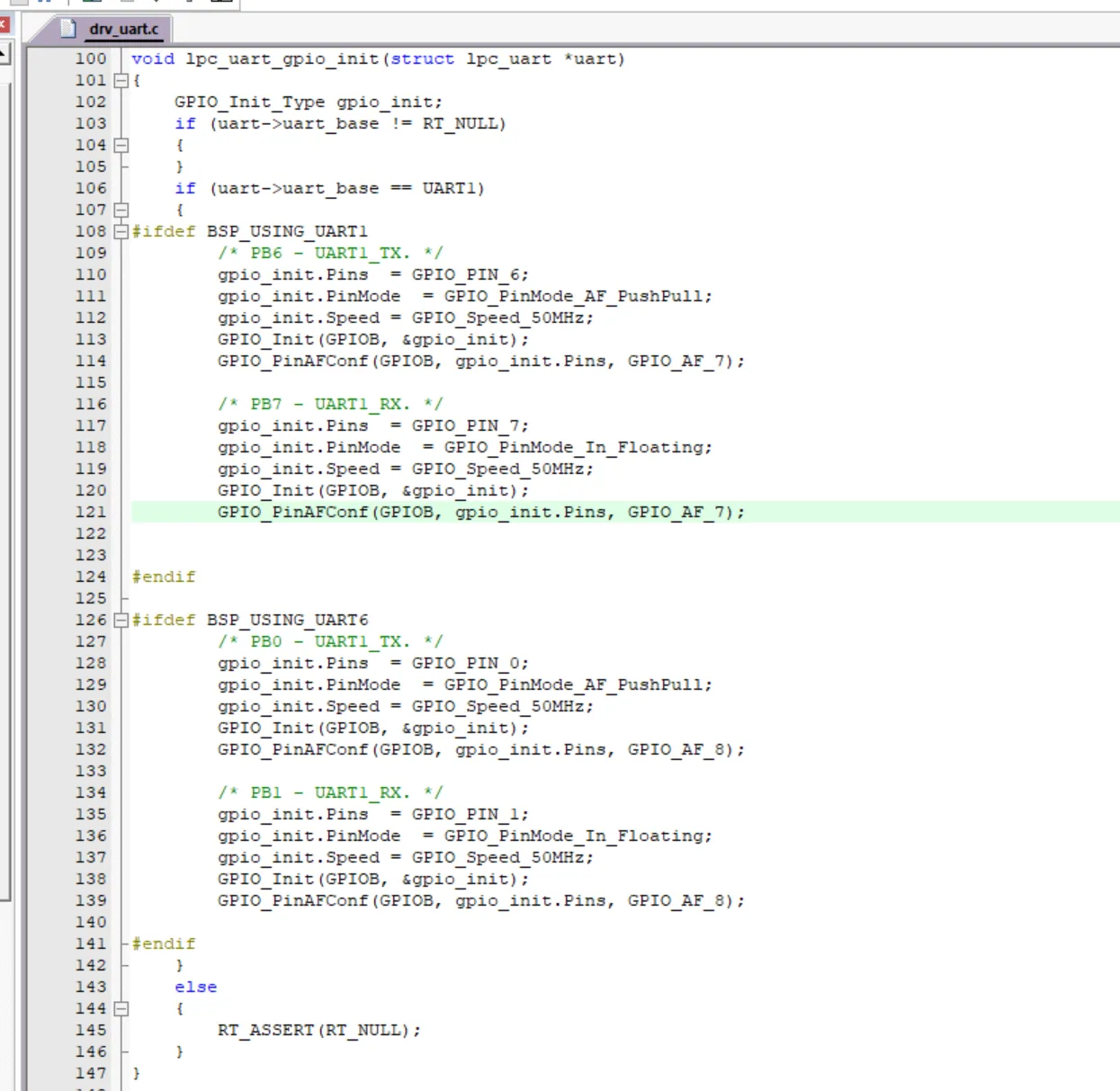Click the #endif directive at line 124
The height and width of the screenshot is (1091, 1120).
click(164, 577)
